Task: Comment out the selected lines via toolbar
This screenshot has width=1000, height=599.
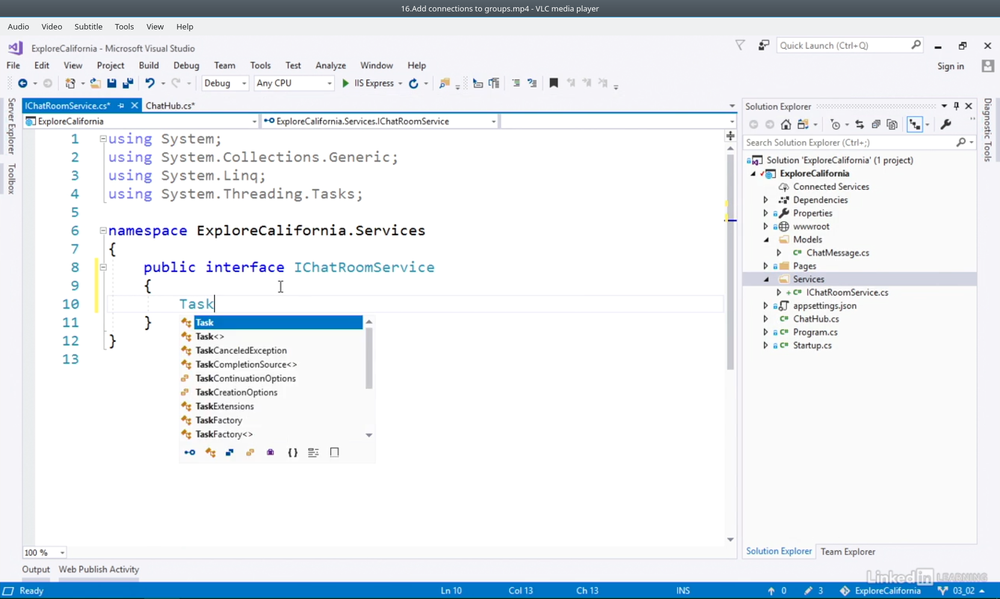Action: click(x=516, y=84)
